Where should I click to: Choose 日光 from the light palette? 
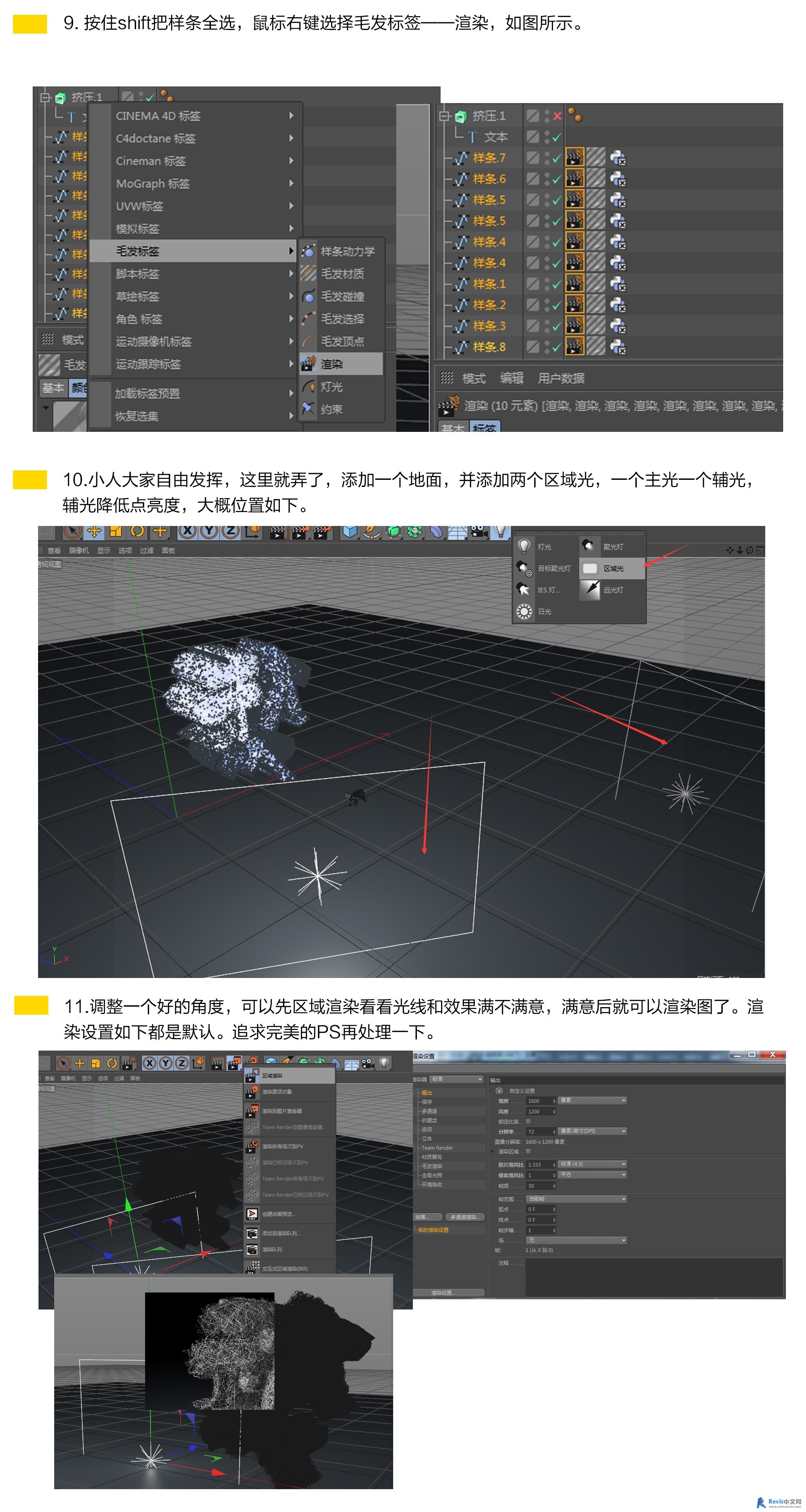tap(545, 611)
